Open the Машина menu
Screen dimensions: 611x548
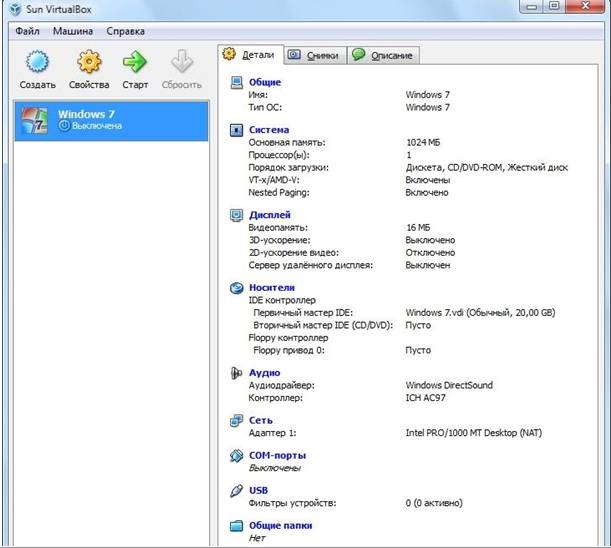[x=73, y=31]
